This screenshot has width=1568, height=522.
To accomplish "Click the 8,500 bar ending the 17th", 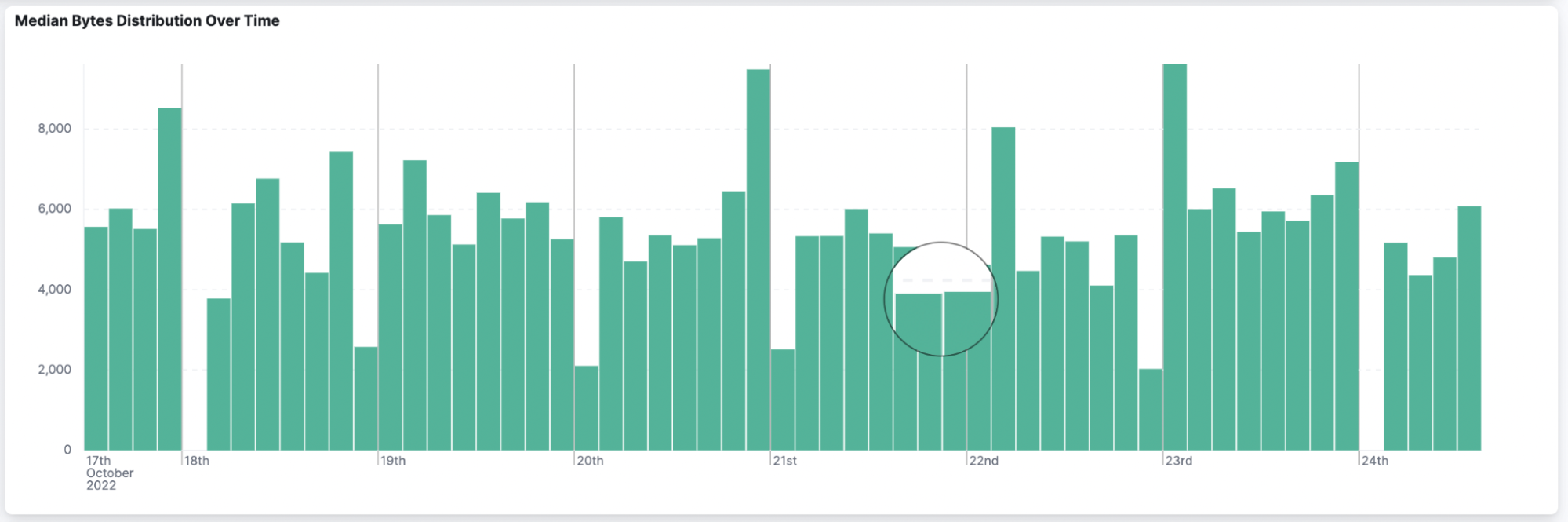I will (x=169, y=279).
